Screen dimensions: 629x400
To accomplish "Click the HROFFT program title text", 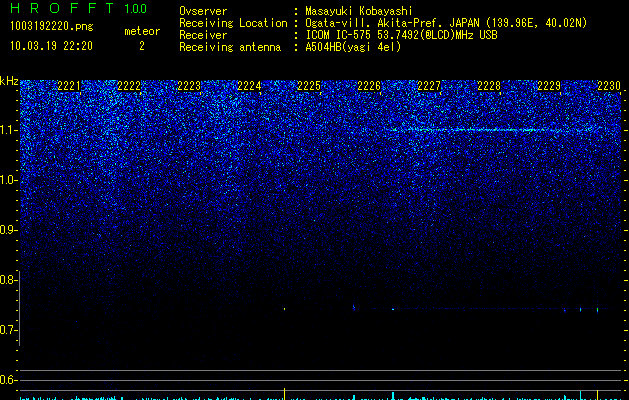I will pyautogui.click(x=62, y=8).
